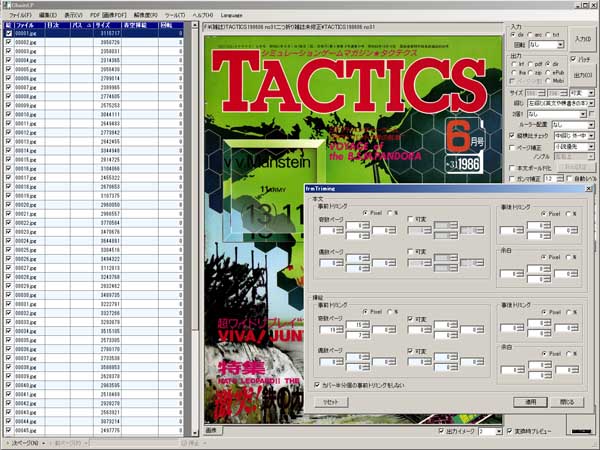Toggle 変換時プレビュー checkbox

pos(510,431)
